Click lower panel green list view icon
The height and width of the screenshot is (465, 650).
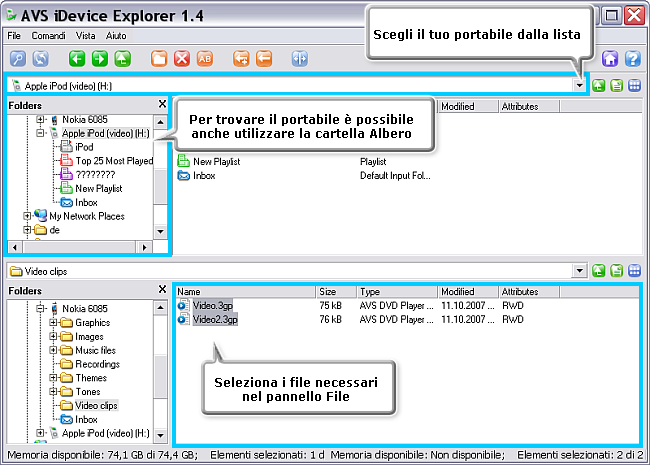(617, 271)
